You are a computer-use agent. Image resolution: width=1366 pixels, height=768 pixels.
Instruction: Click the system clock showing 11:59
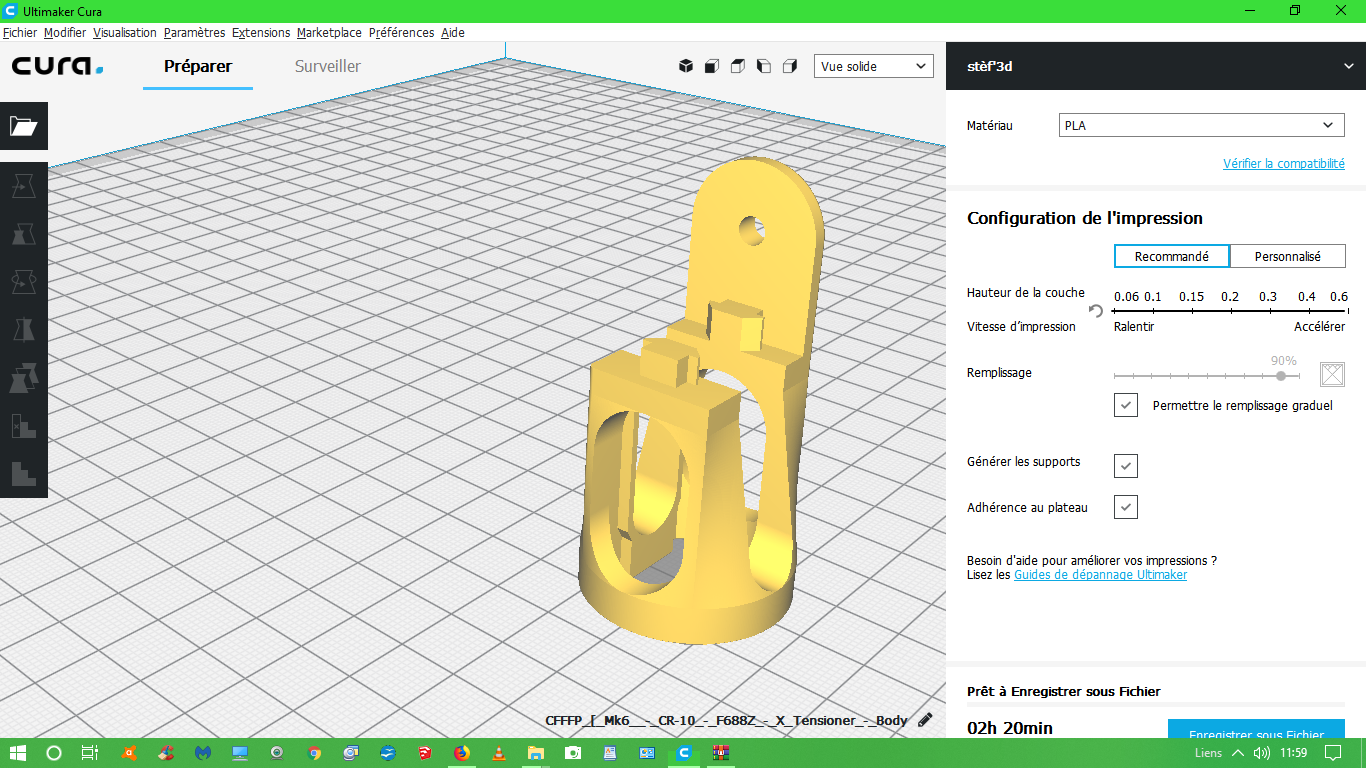point(1294,752)
